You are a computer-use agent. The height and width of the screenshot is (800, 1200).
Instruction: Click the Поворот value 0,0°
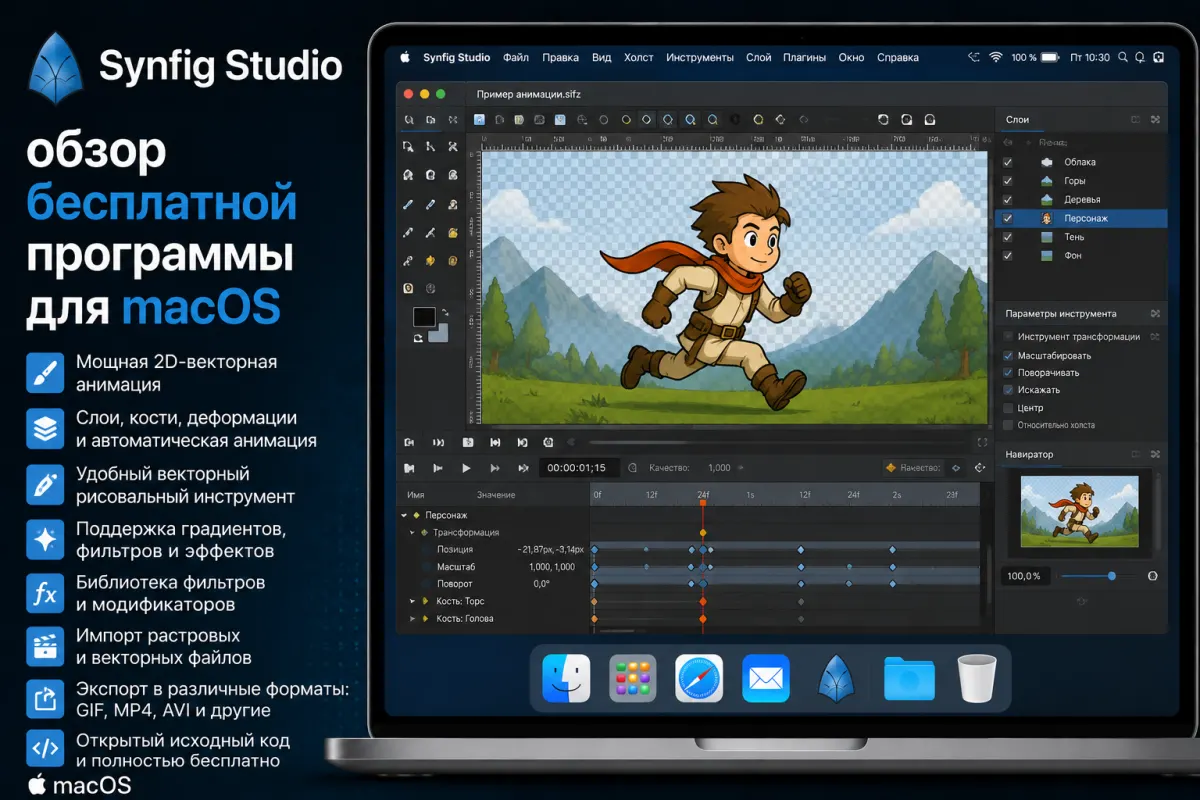pos(542,583)
